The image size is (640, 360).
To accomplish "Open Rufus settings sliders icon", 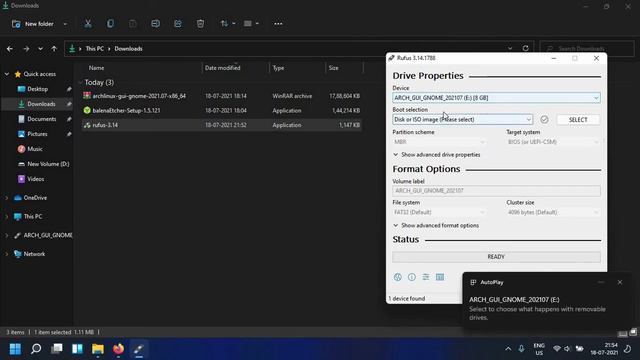I will pyautogui.click(x=426, y=277).
